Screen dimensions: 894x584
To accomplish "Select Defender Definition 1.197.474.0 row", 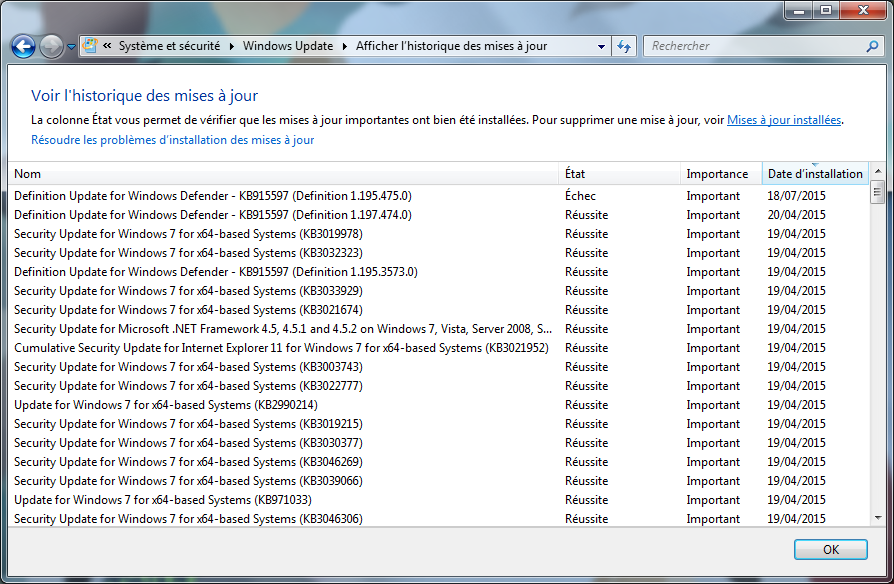I will point(439,215).
